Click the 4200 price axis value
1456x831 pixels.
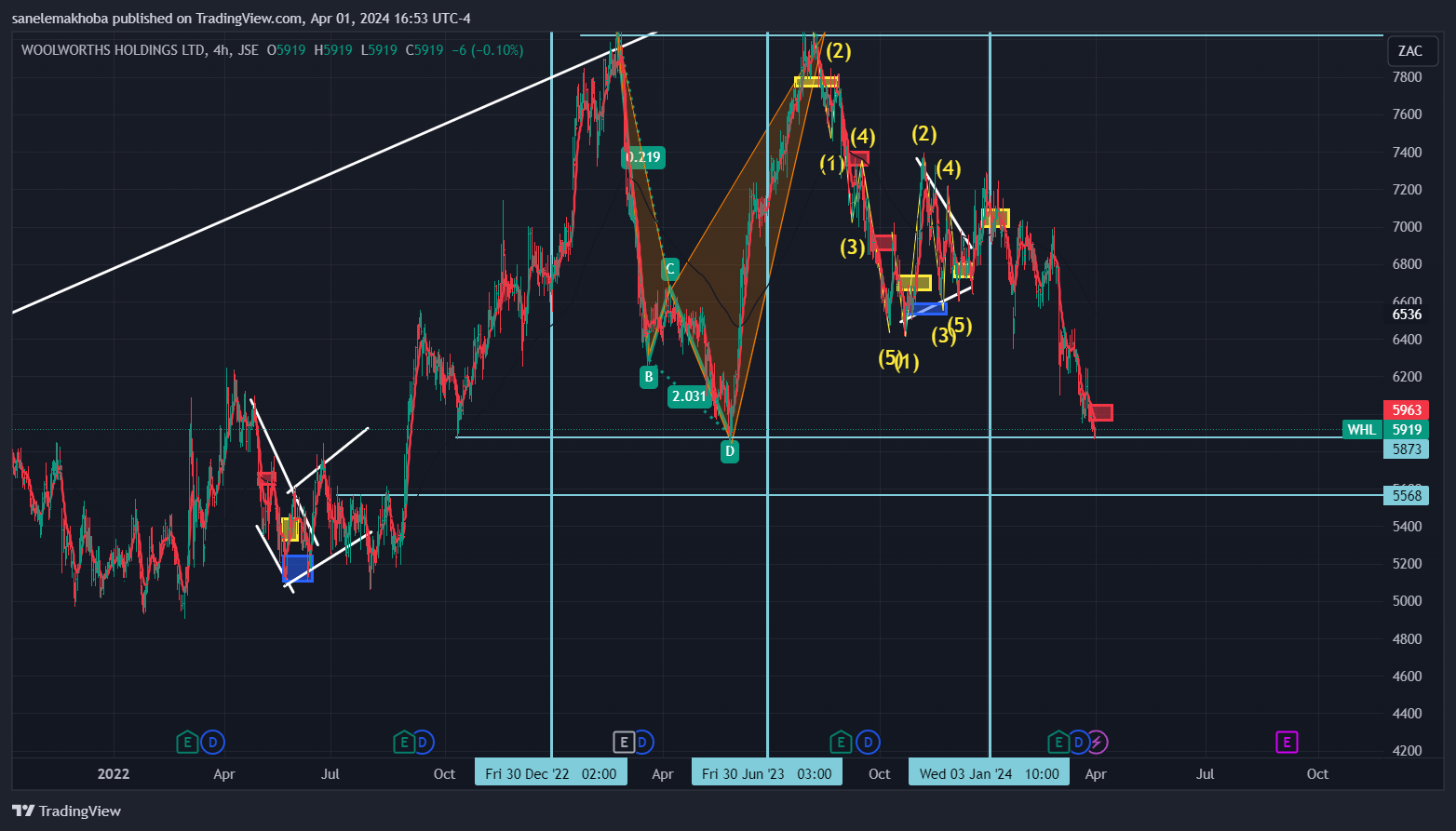(x=1407, y=751)
